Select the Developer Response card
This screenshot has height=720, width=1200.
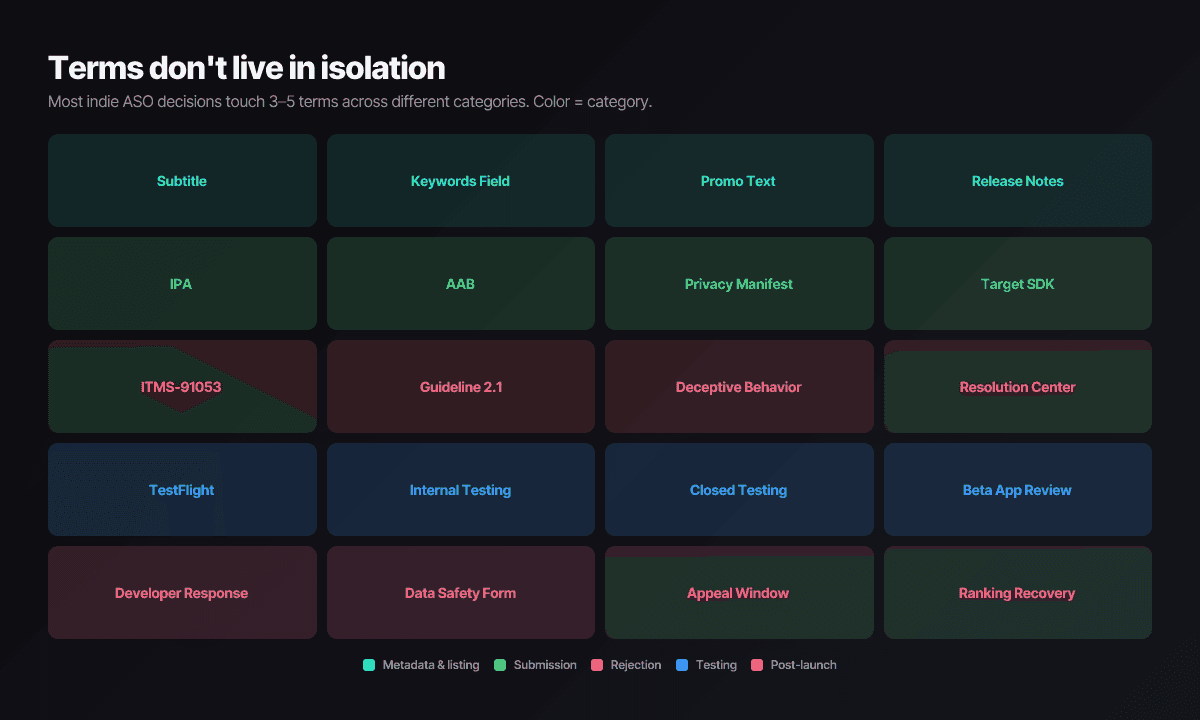tap(182, 593)
